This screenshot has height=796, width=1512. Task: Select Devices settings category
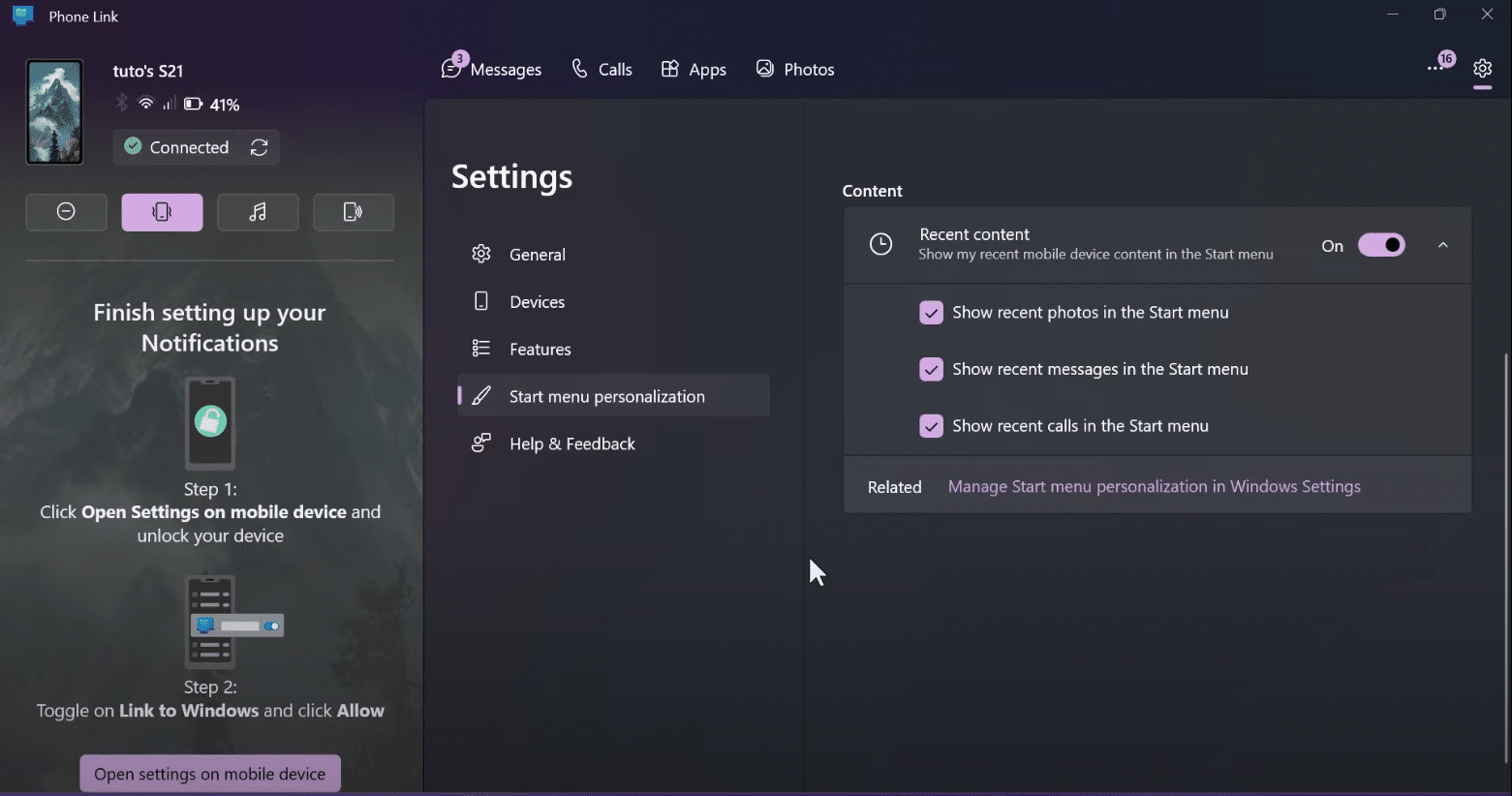613,302
